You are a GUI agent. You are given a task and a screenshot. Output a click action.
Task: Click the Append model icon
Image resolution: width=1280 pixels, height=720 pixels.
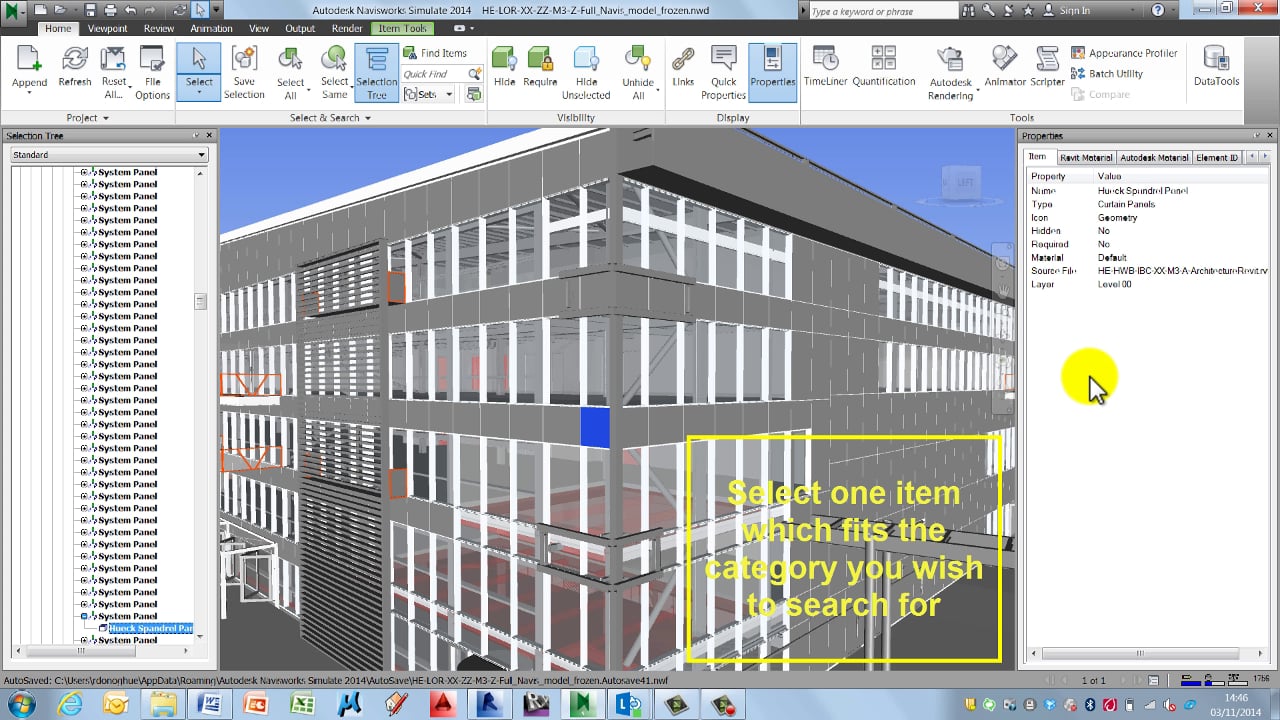tap(29, 59)
